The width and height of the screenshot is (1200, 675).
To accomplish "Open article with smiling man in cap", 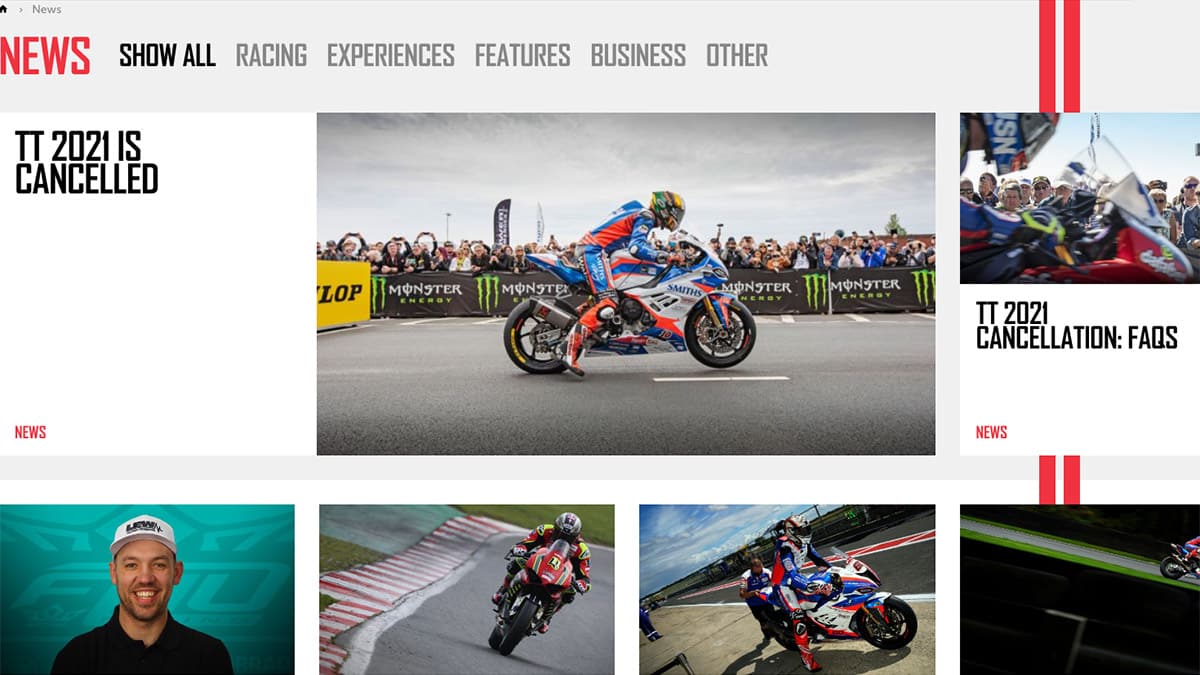I will (x=147, y=590).
